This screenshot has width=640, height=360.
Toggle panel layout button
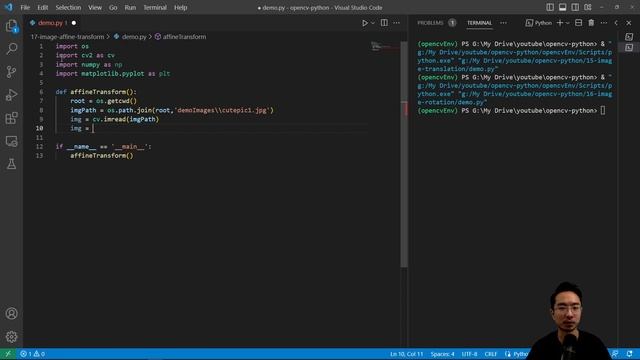[x=562, y=7]
